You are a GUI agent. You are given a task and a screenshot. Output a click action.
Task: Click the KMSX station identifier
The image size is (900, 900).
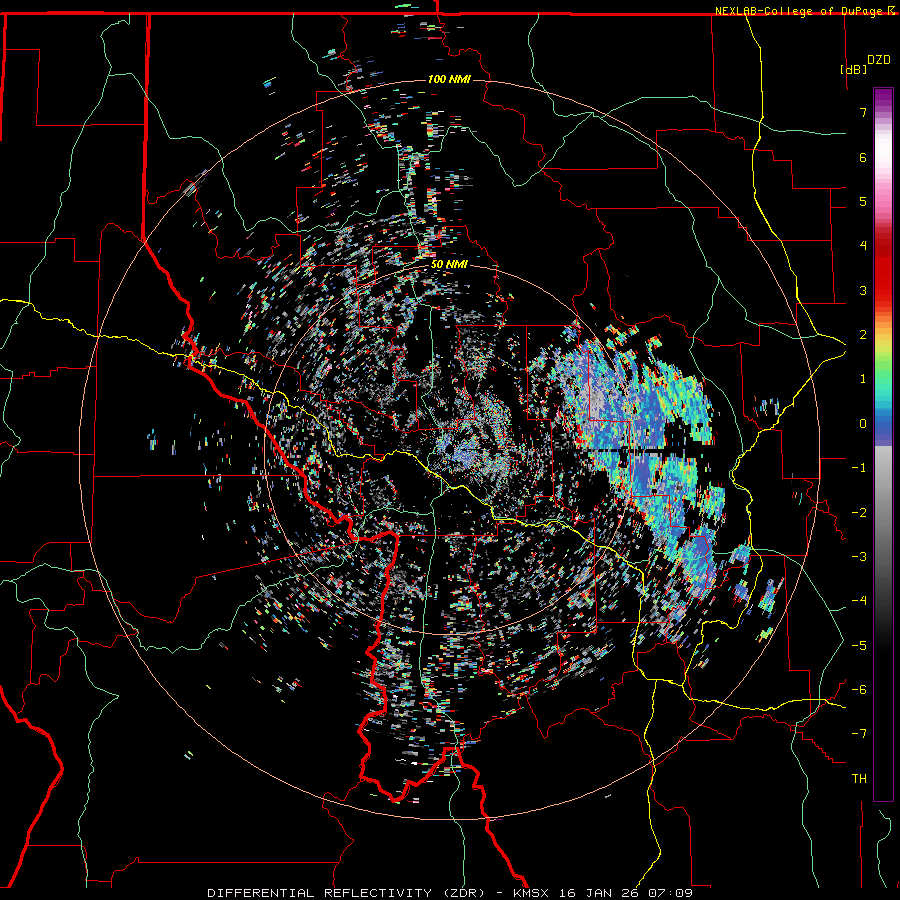pyautogui.click(x=533, y=893)
